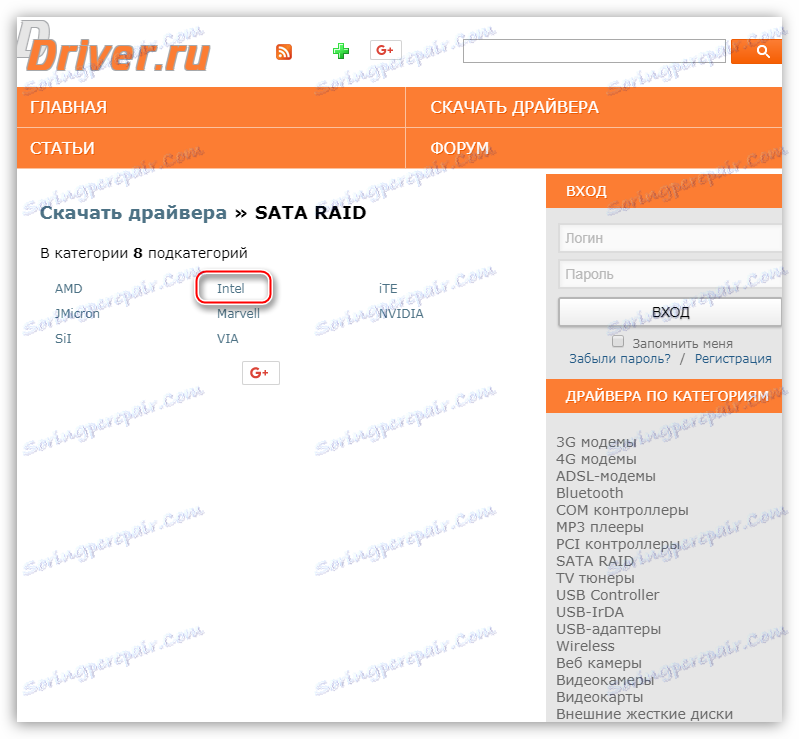Open the ФОРУМ menu item
799x739 pixels.
tap(460, 148)
